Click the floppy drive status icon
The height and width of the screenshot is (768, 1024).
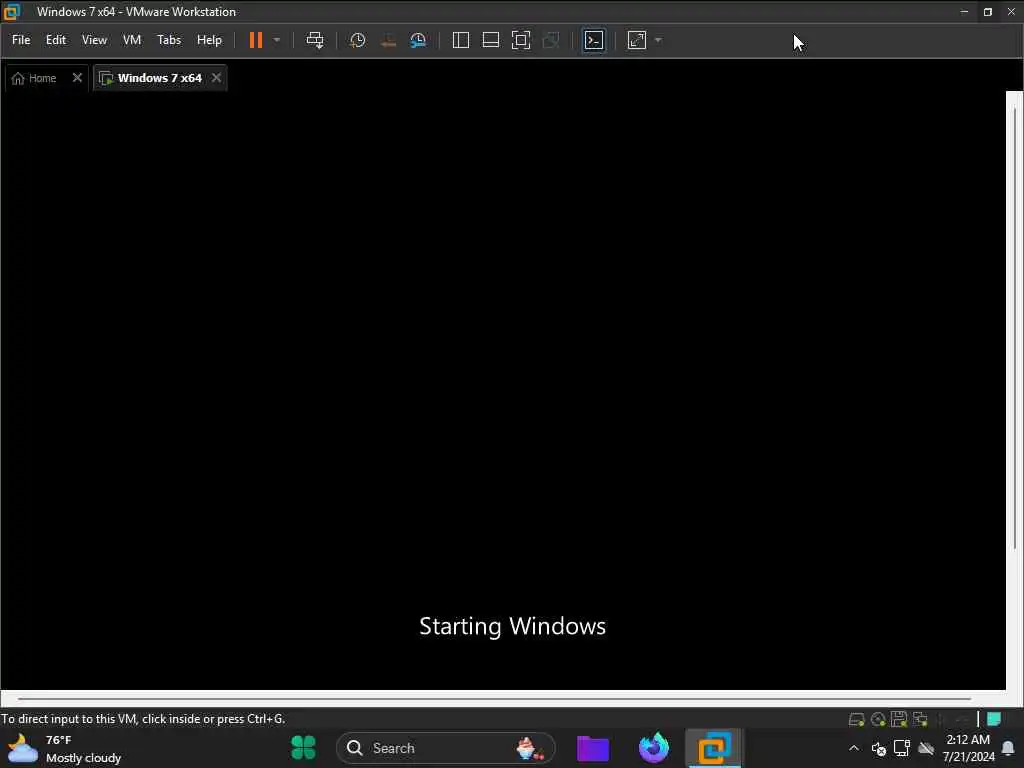tap(899, 719)
